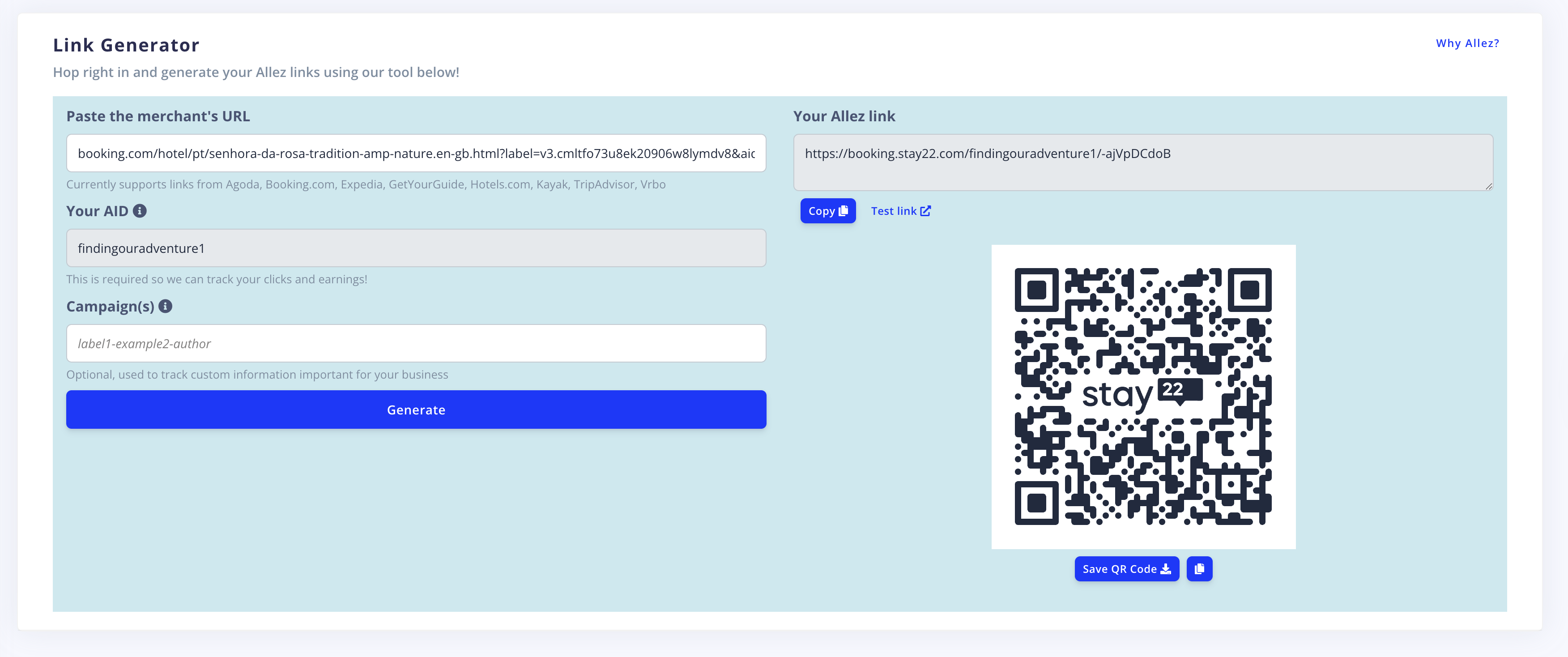The width and height of the screenshot is (1568, 657).
Task: Click the Link Generator heading
Action: pos(126,45)
